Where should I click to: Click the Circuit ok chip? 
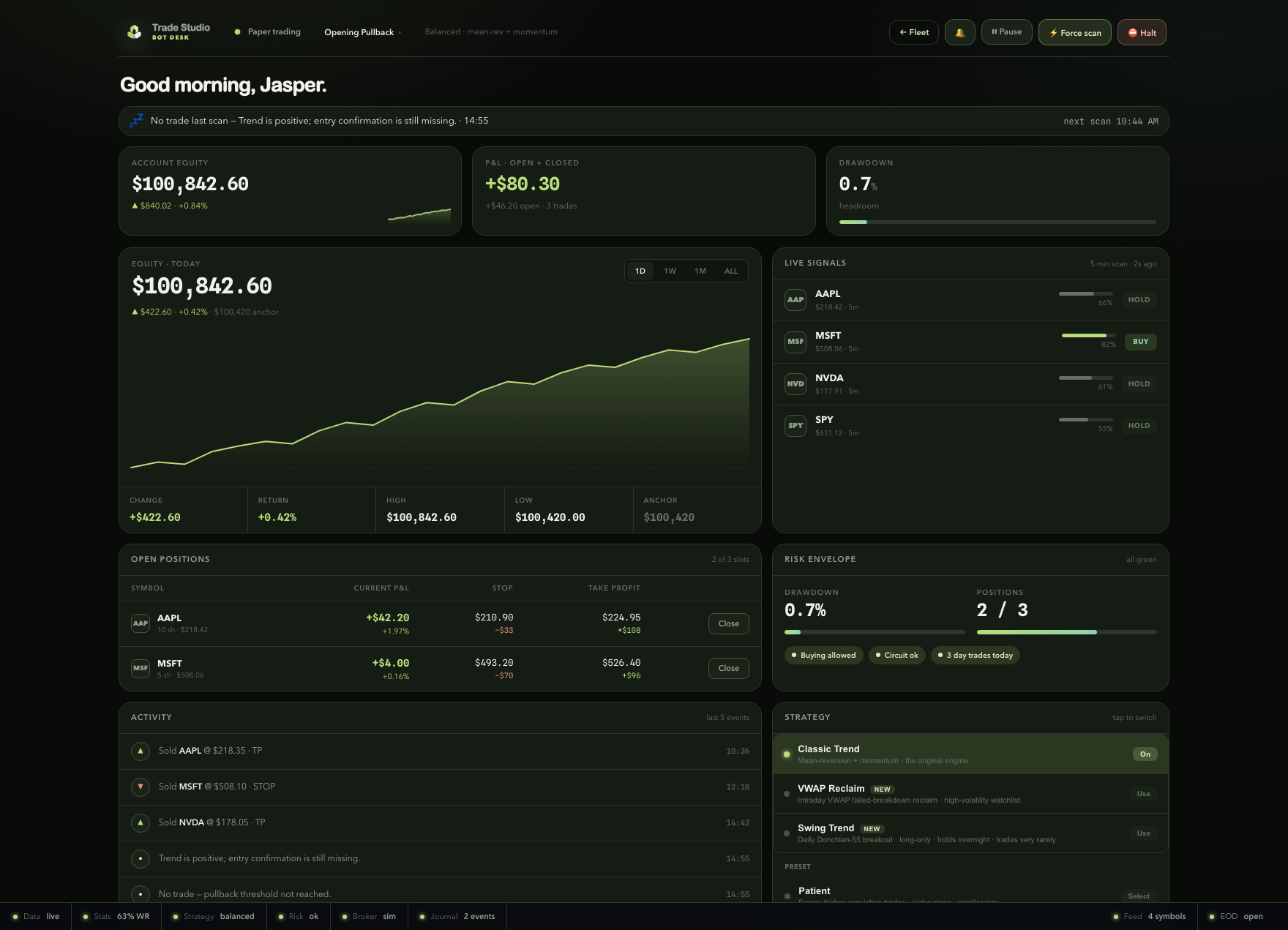pyautogui.click(x=896, y=656)
